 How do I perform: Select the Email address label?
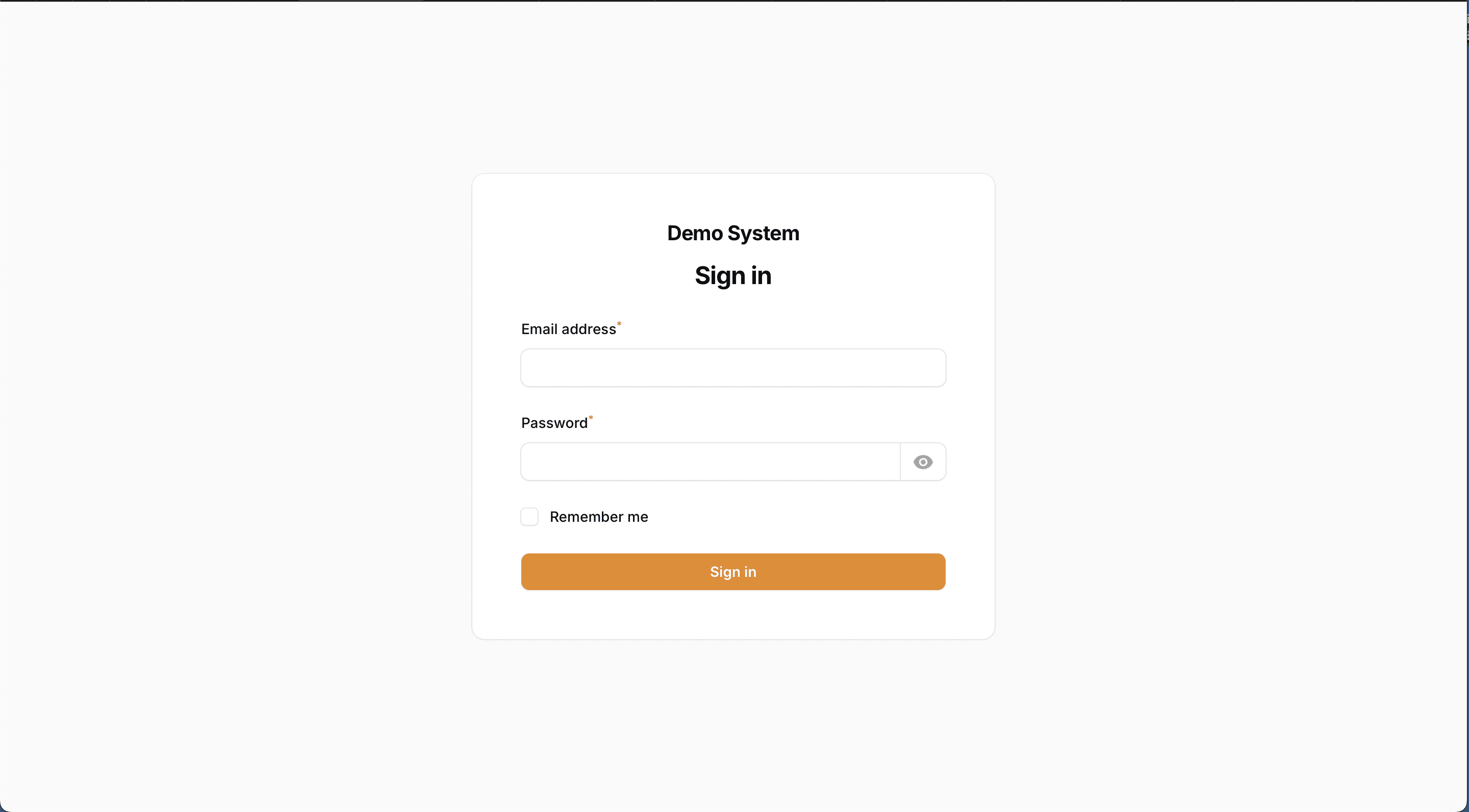pos(568,328)
